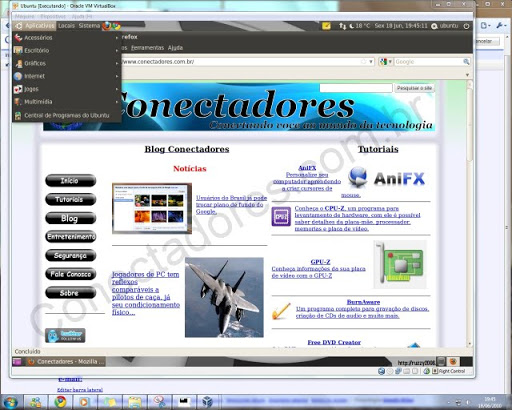Open Chrome from the Windows taskbar
Image resolution: width=512 pixels, height=410 pixels.
(61, 402)
